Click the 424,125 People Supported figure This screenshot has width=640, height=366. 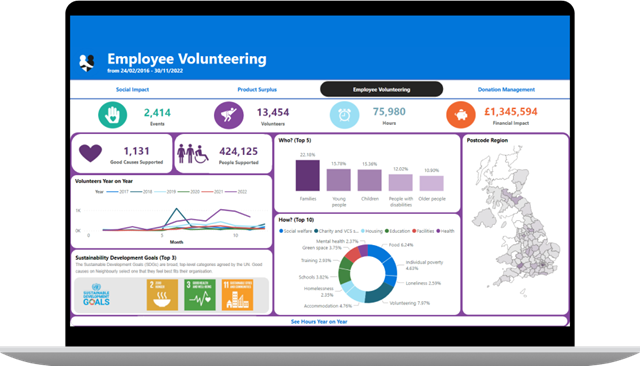238,151
